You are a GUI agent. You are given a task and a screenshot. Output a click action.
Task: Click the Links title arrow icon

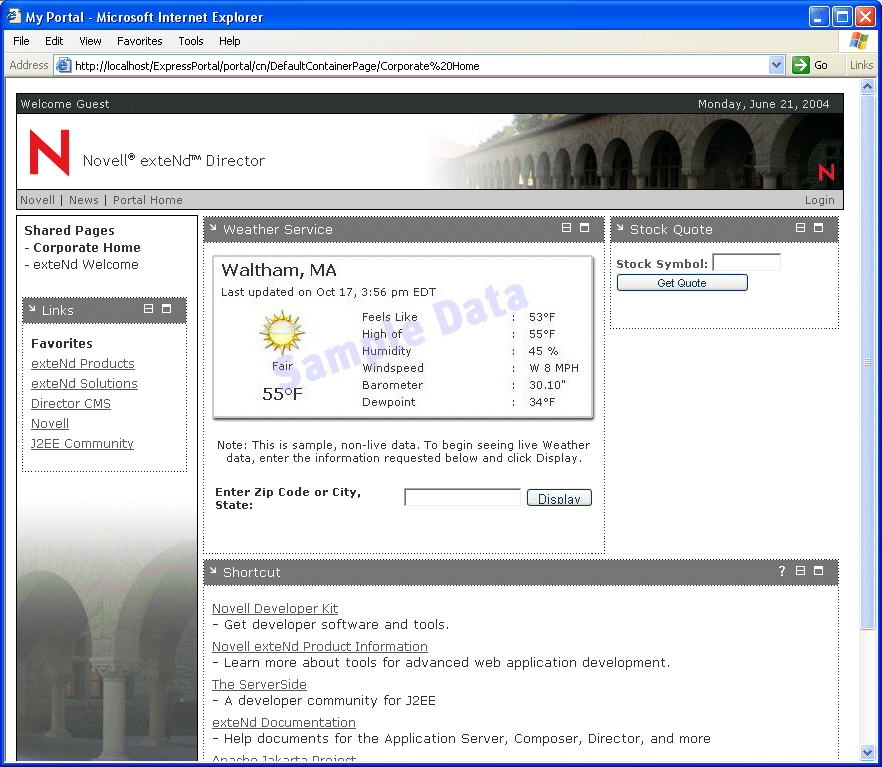[32, 309]
